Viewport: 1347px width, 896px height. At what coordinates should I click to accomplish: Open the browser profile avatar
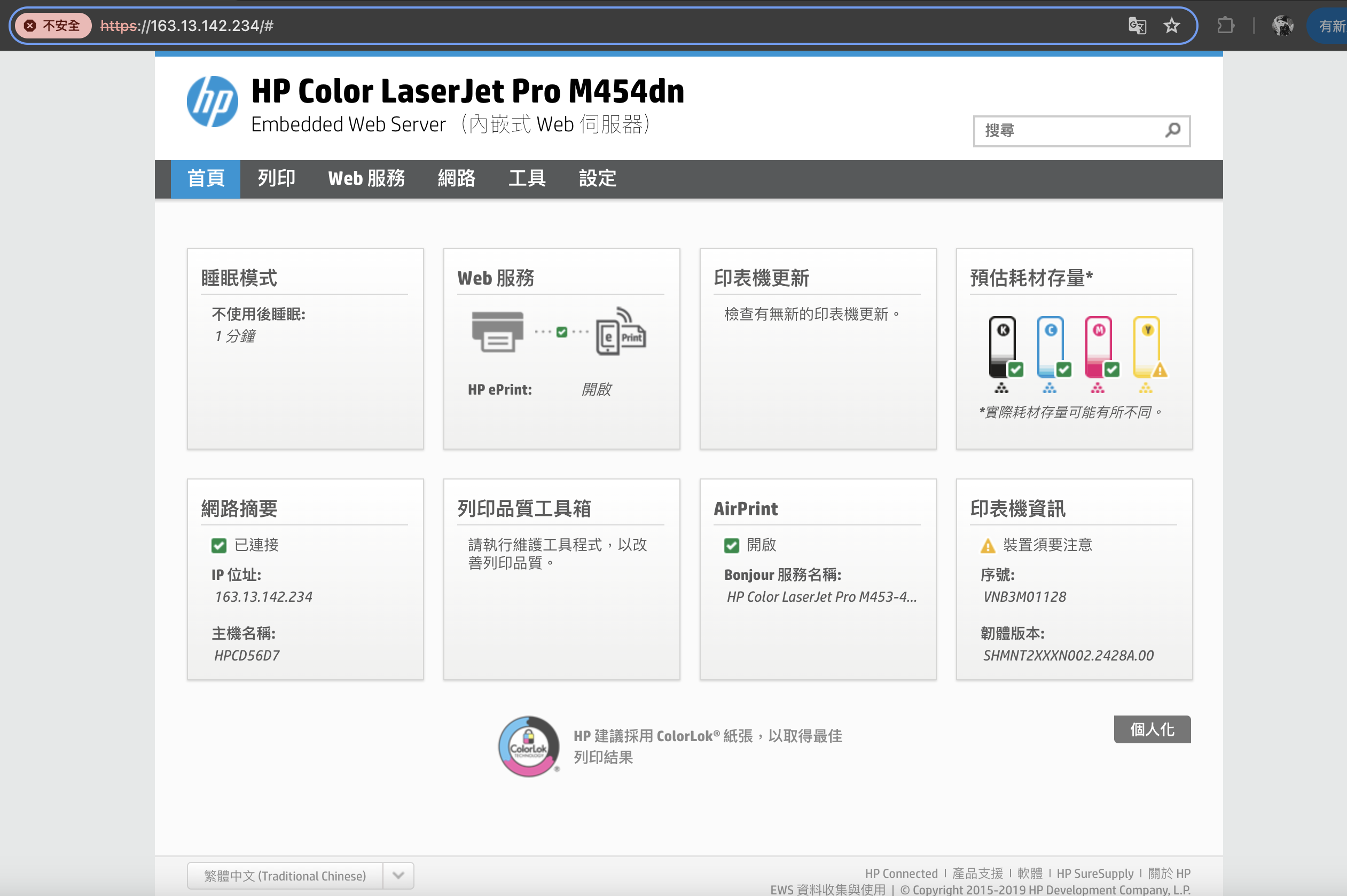[1282, 26]
